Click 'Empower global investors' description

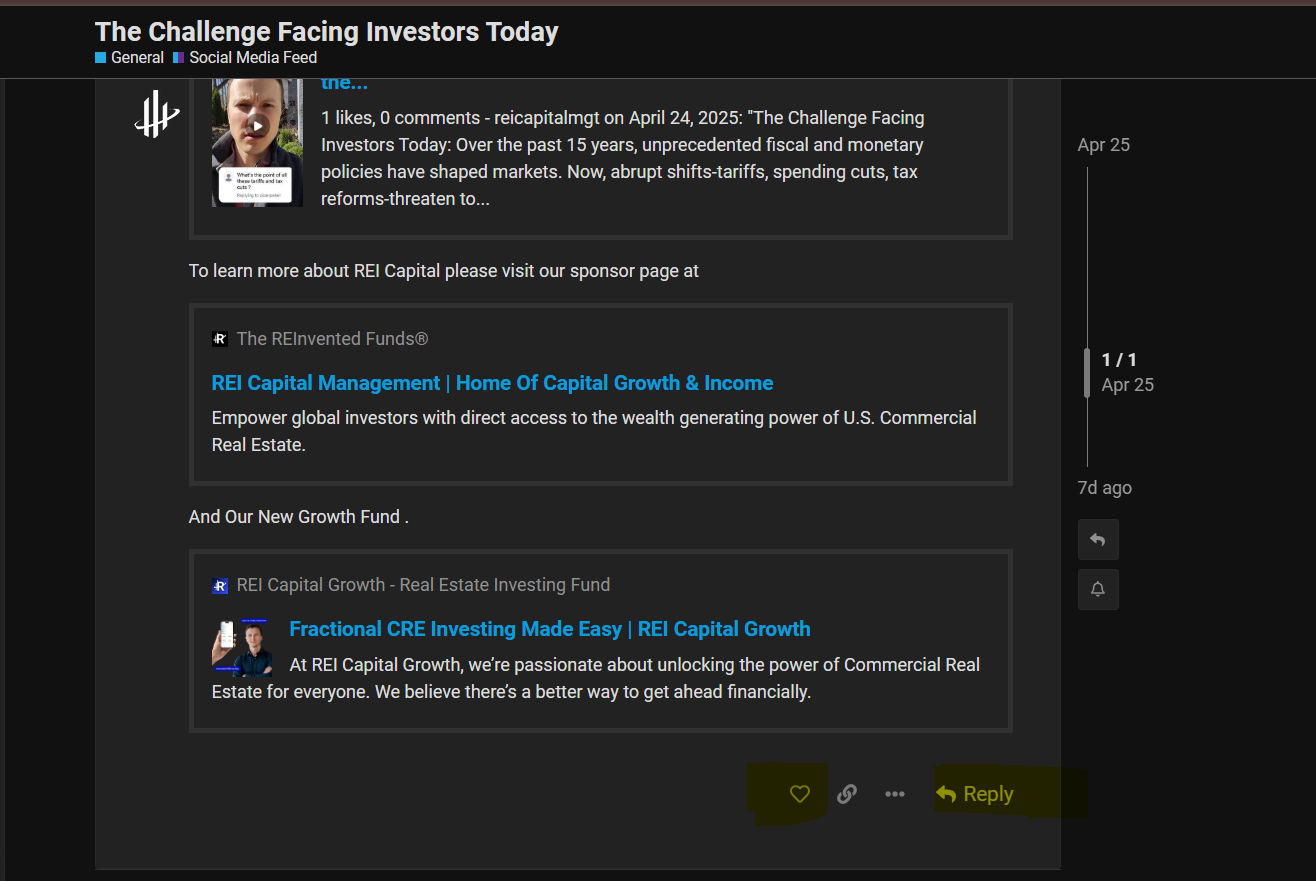[594, 431]
